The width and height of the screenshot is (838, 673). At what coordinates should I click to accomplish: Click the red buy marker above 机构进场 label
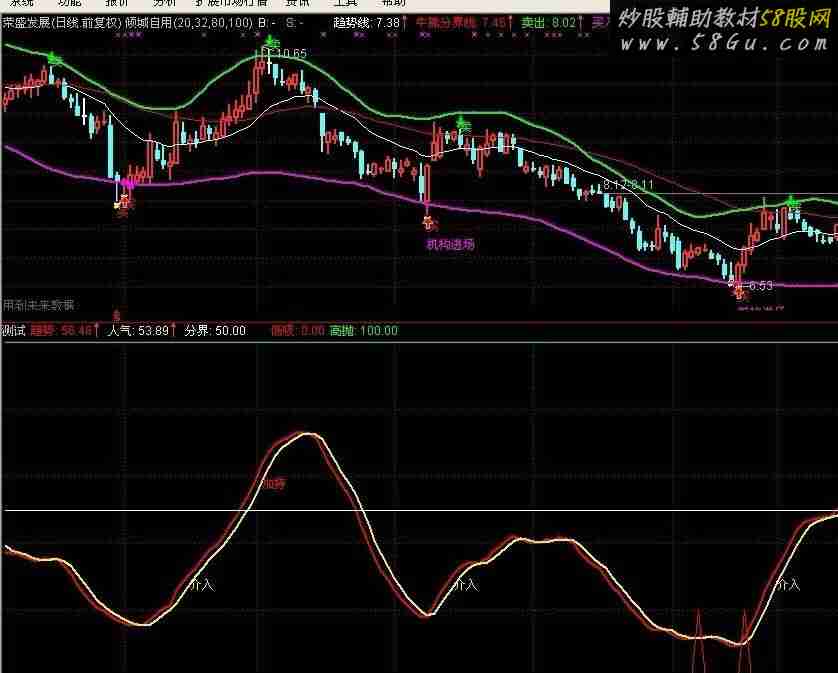(429, 223)
